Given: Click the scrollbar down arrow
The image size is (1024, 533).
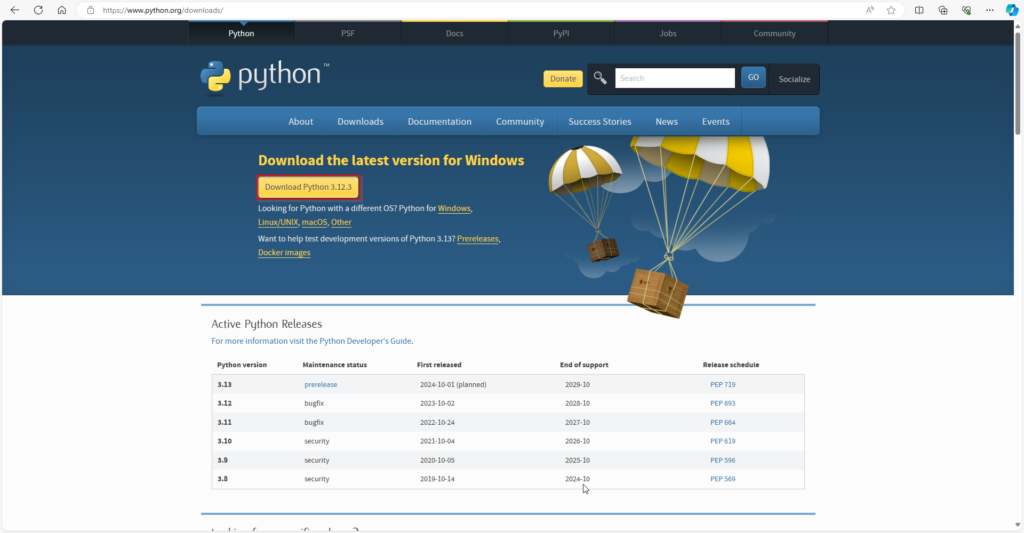Looking at the screenshot, I should click(1017, 525).
